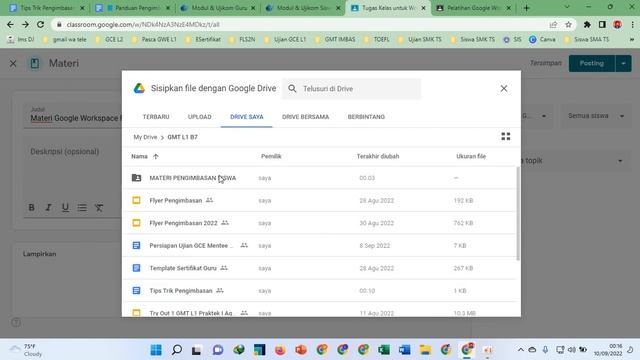Image resolution: width=640 pixels, height=360 pixels.
Task: Select the Flyer Pengimbasan file
Action: click(319, 200)
